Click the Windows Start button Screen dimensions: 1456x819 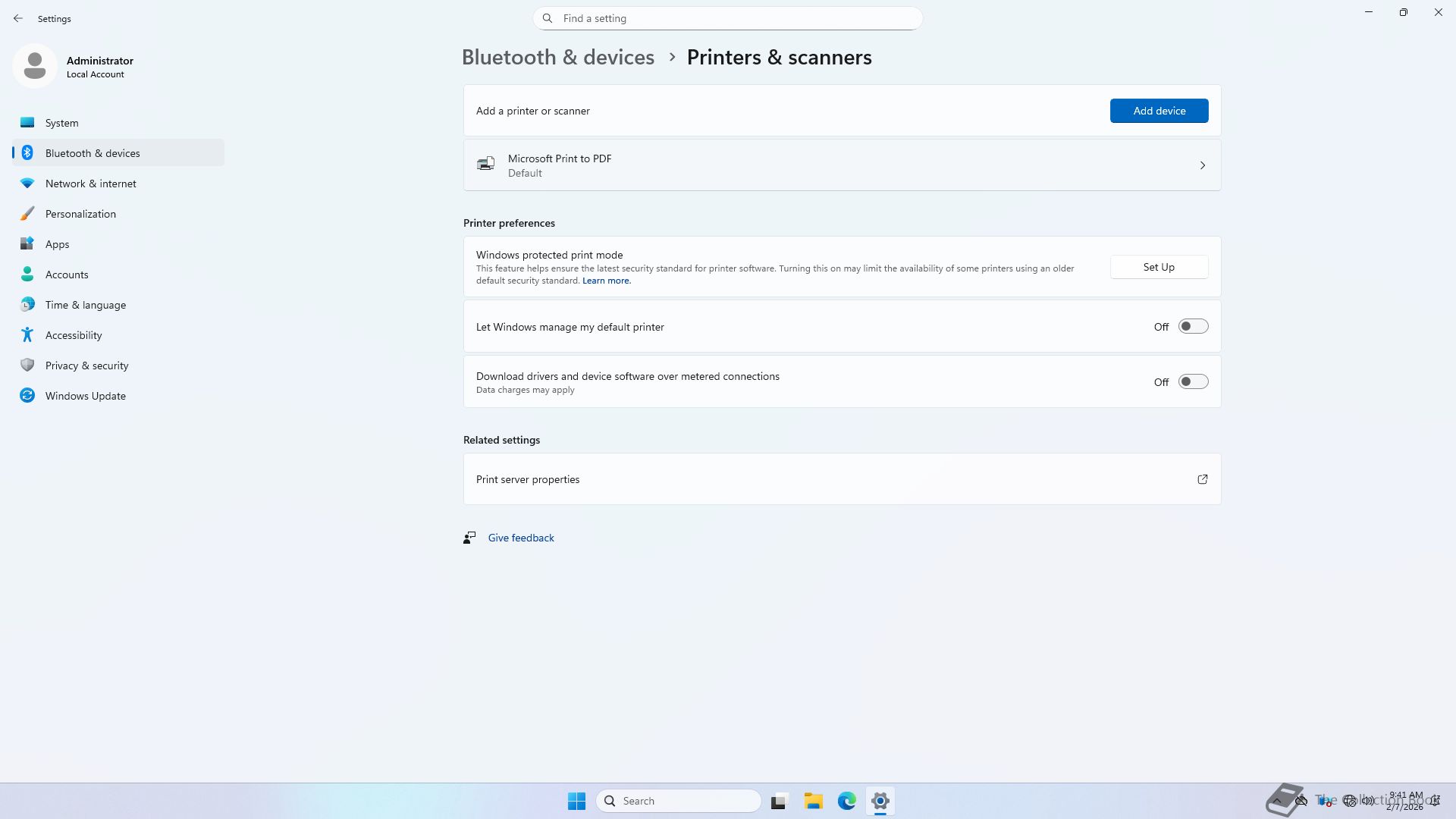[x=576, y=801]
